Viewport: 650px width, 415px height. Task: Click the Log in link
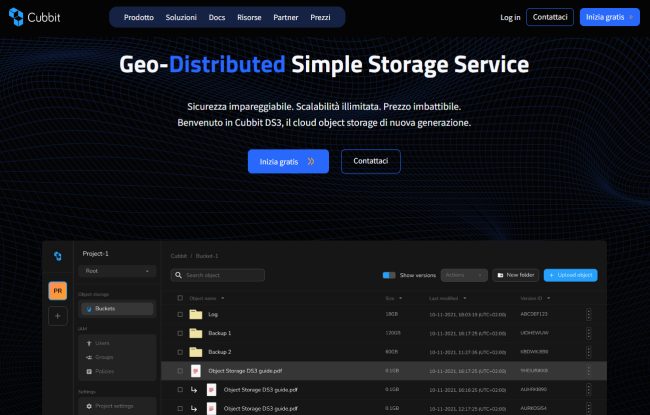click(510, 17)
